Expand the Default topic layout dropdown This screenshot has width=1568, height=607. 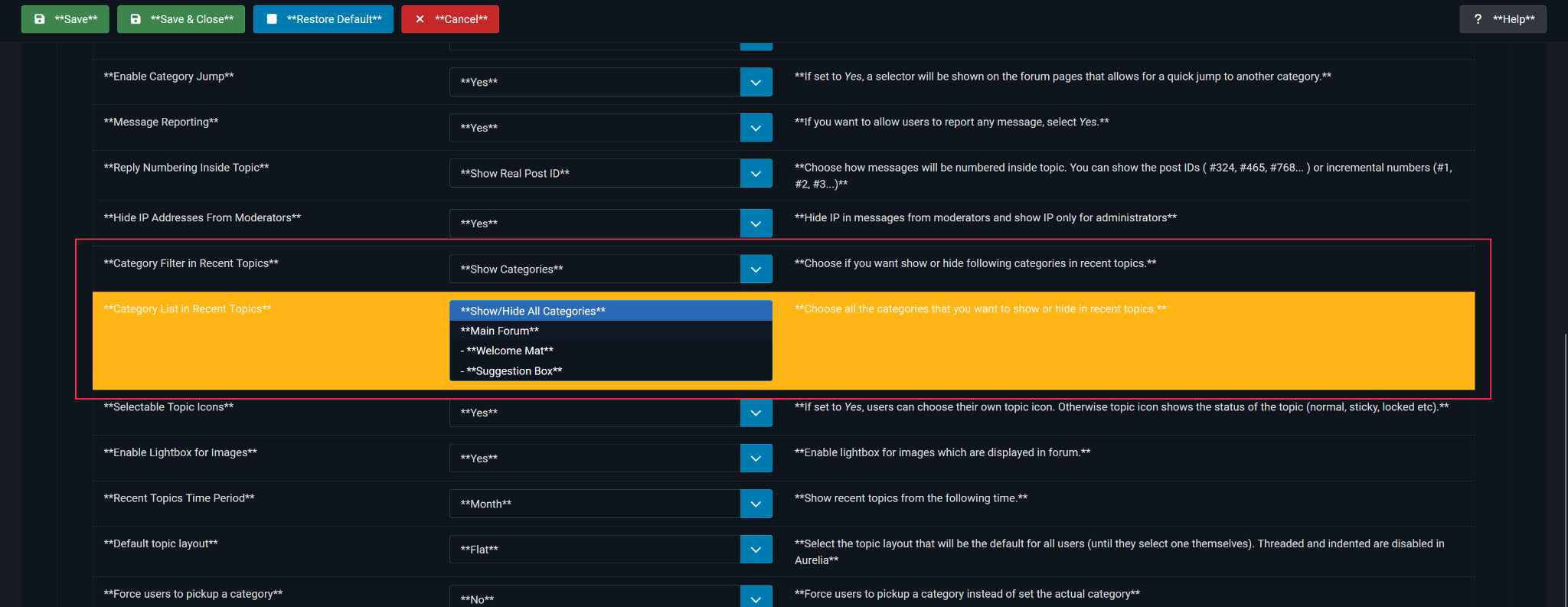tap(756, 550)
